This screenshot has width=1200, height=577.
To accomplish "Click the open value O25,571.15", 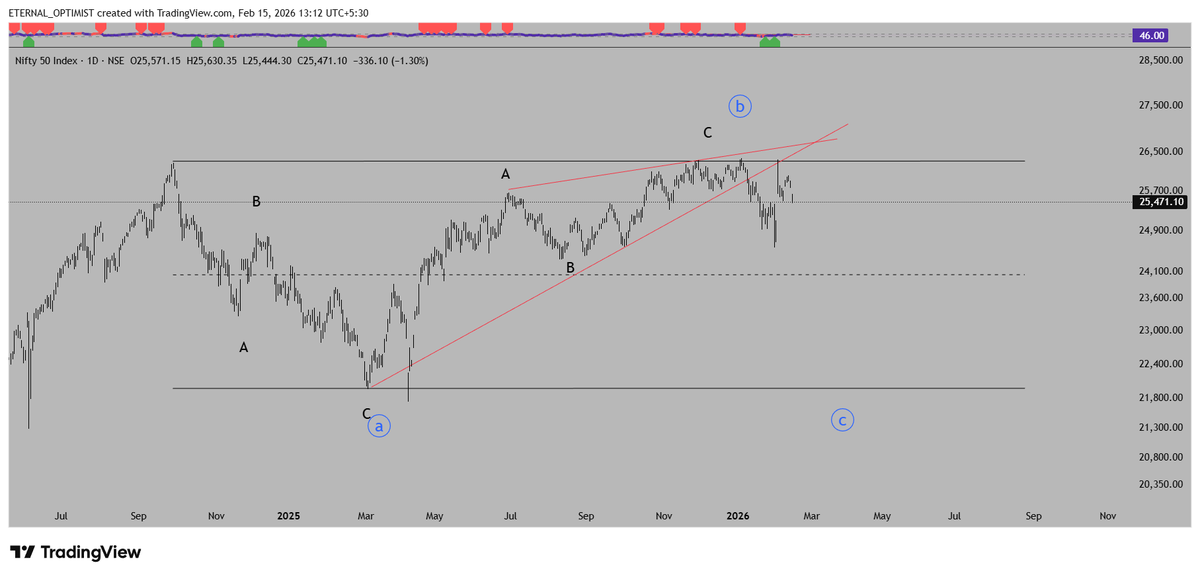I will point(153,61).
